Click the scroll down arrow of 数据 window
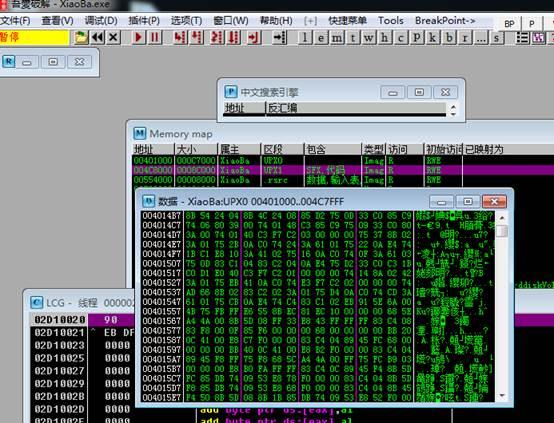Screen dimensions: 554x423 point(502,396)
